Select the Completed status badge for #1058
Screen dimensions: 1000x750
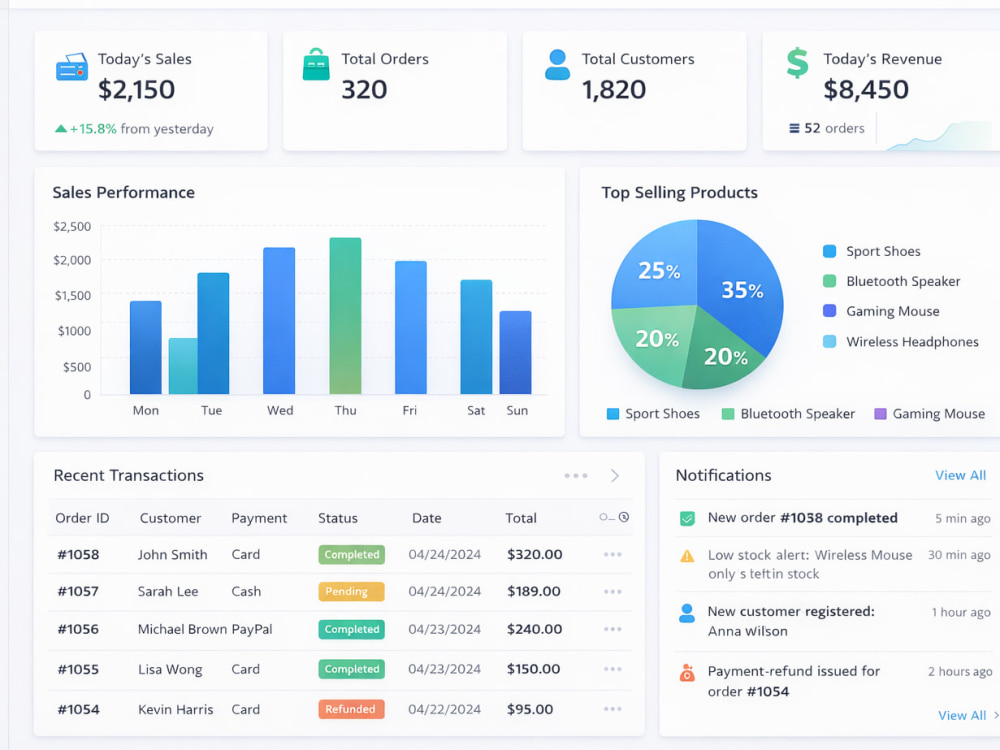click(x=351, y=555)
